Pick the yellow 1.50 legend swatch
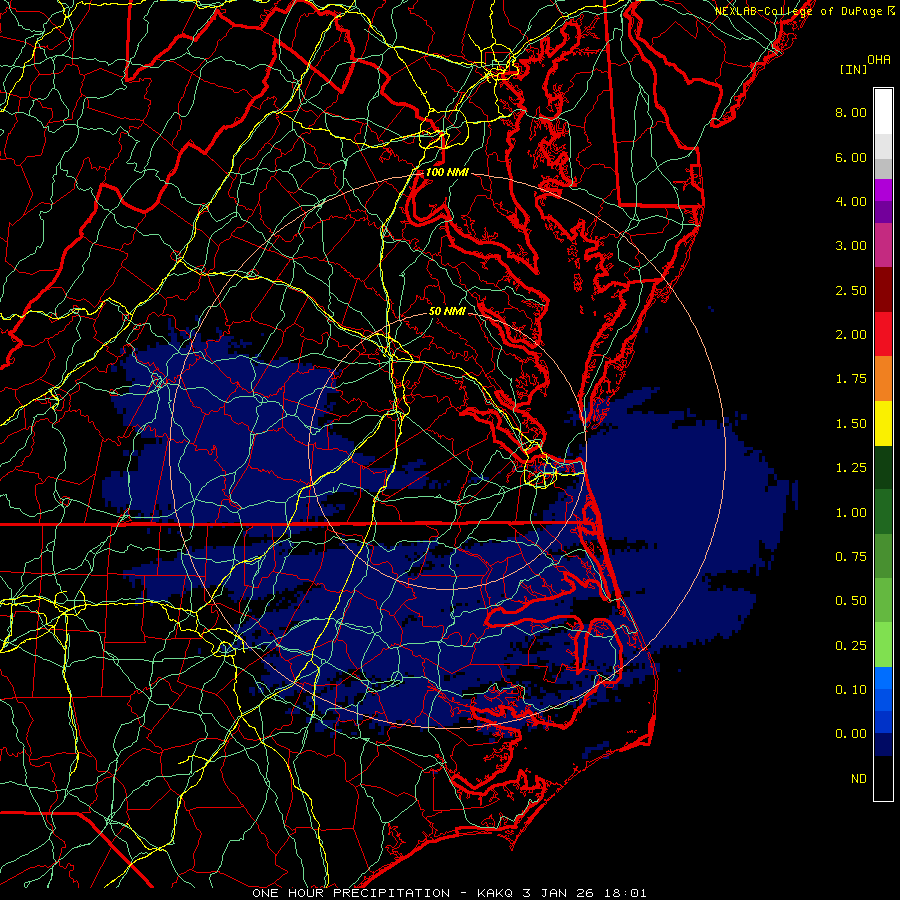Viewport: 900px width, 900px height. [x=883, y=424]
